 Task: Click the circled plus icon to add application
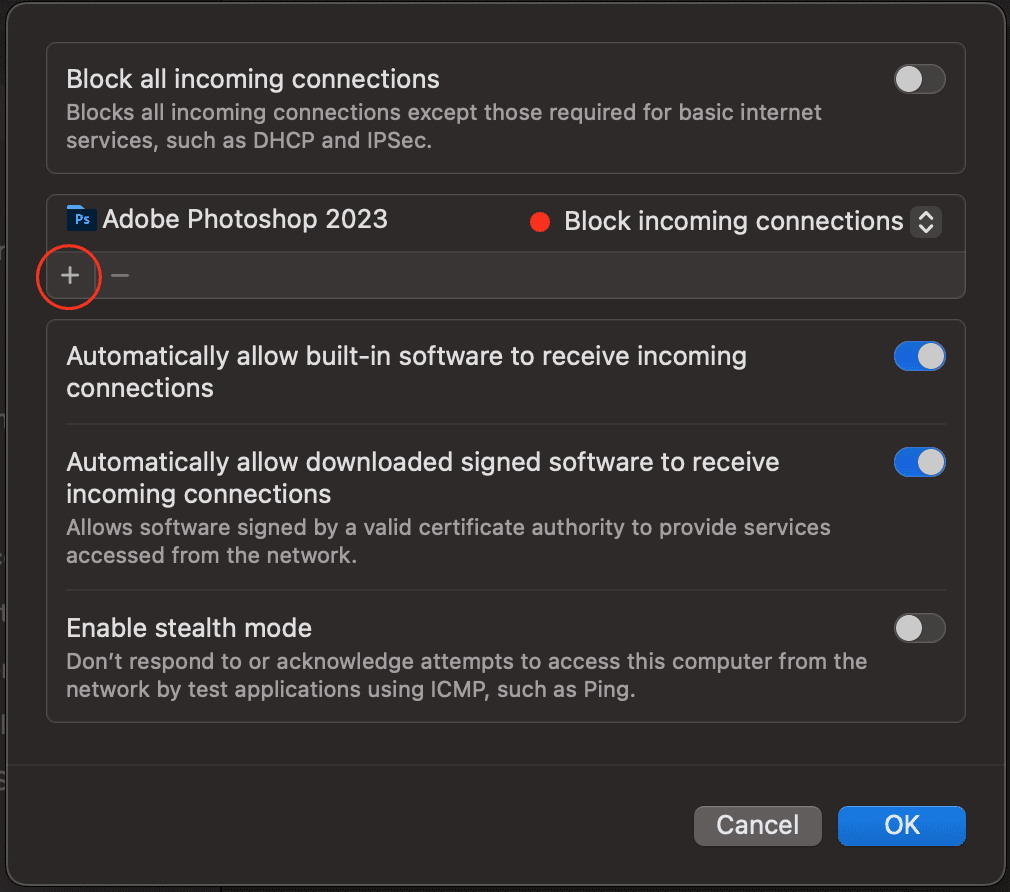click(68, 276)
